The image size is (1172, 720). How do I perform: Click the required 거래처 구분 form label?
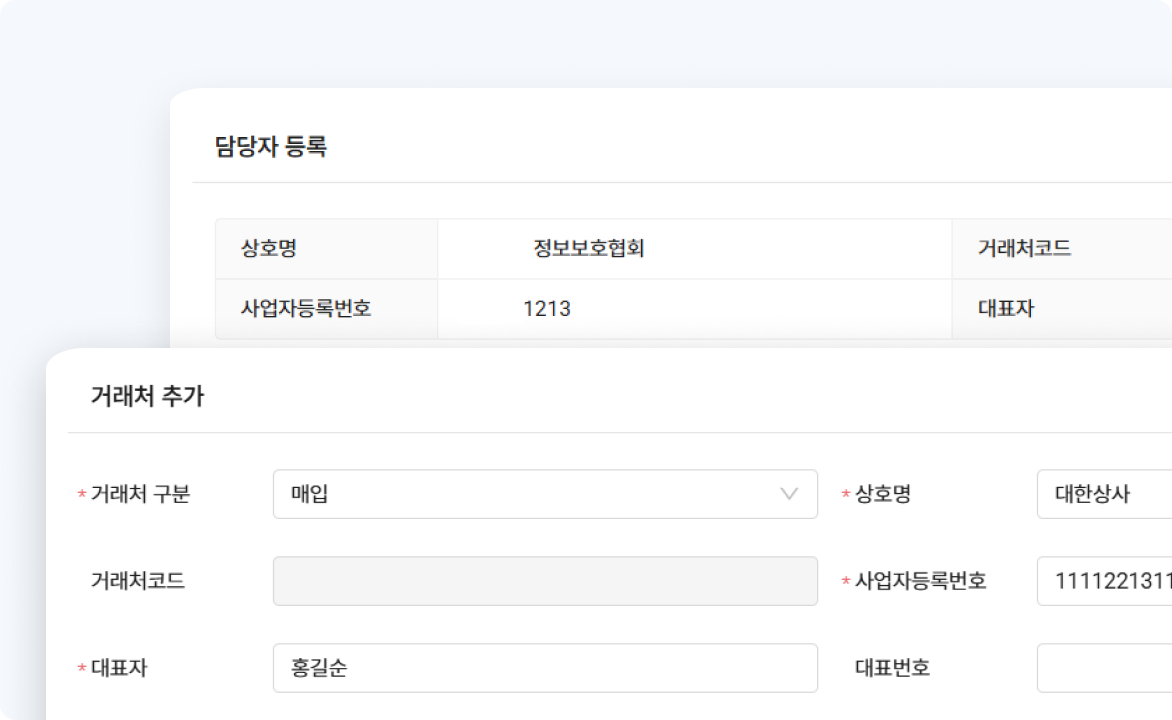(140, 494)
